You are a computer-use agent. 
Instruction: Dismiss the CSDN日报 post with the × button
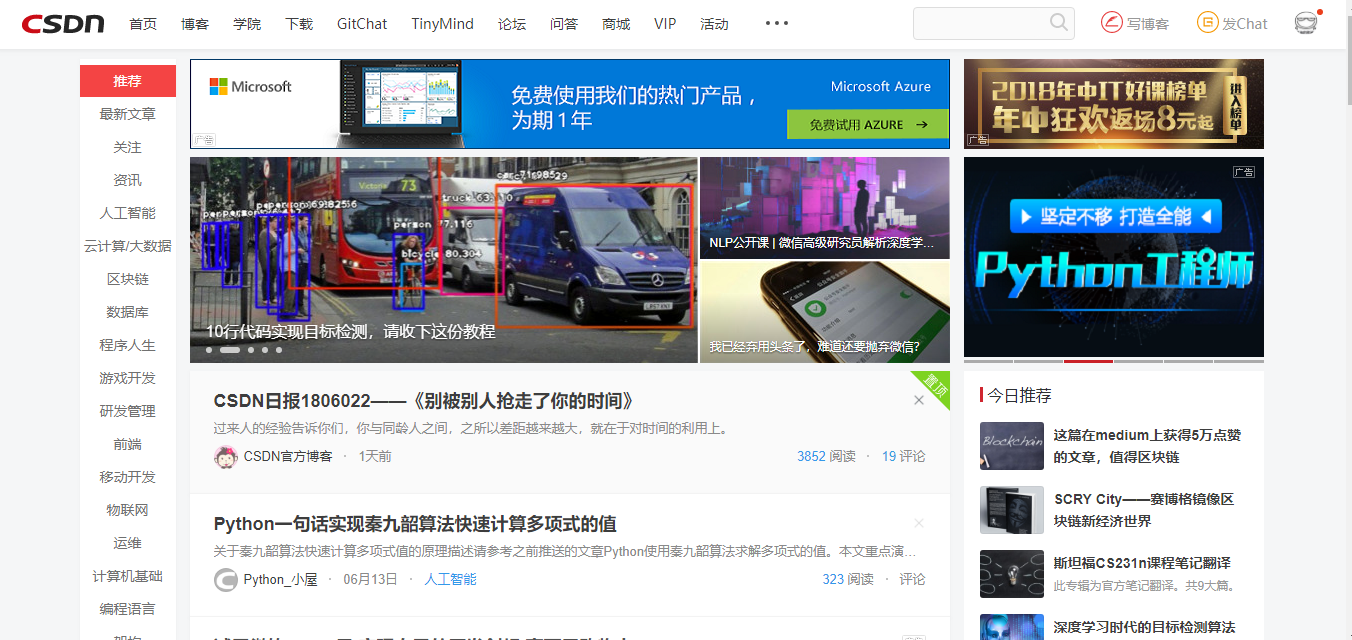coord(918,399)
